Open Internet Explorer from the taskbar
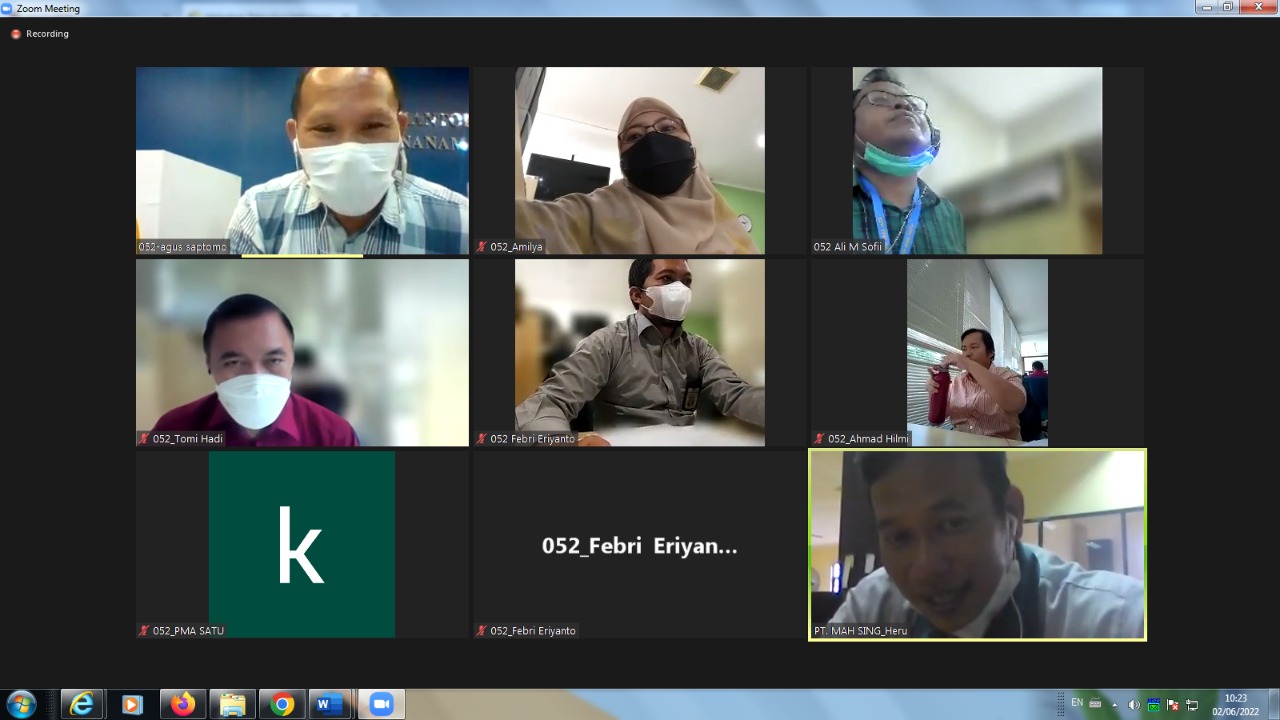The width and height of the screenshot is (1280, 720). 82,704
